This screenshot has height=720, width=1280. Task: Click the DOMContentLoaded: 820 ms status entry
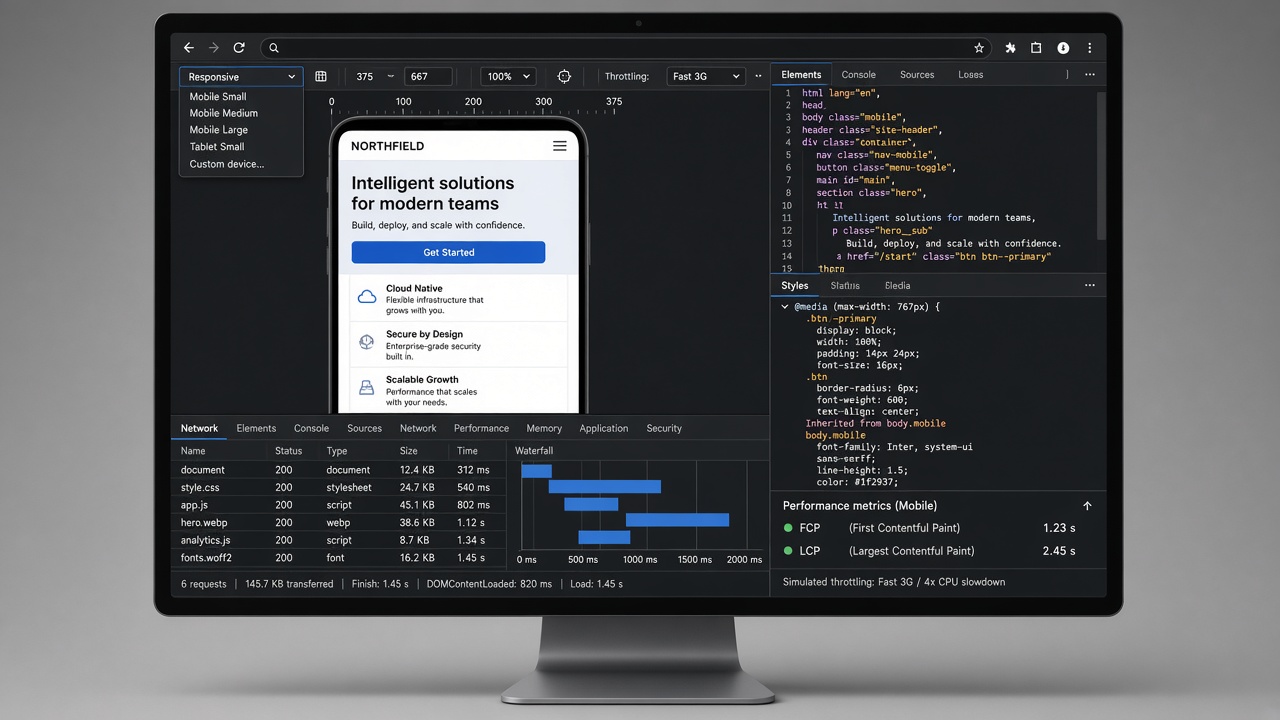click(x=489, y=584)
